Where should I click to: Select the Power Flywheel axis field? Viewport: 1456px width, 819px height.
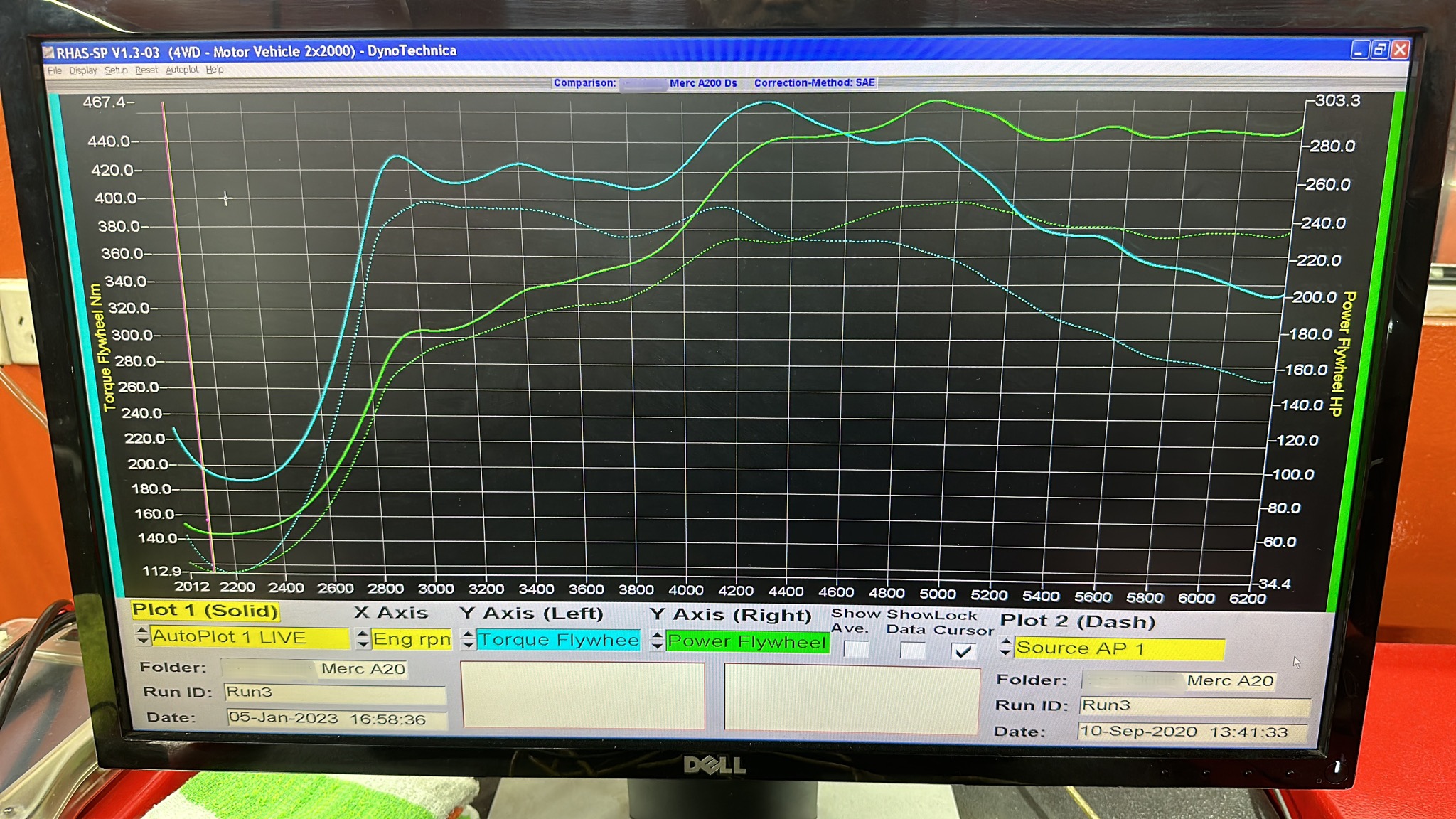(747, 641)
